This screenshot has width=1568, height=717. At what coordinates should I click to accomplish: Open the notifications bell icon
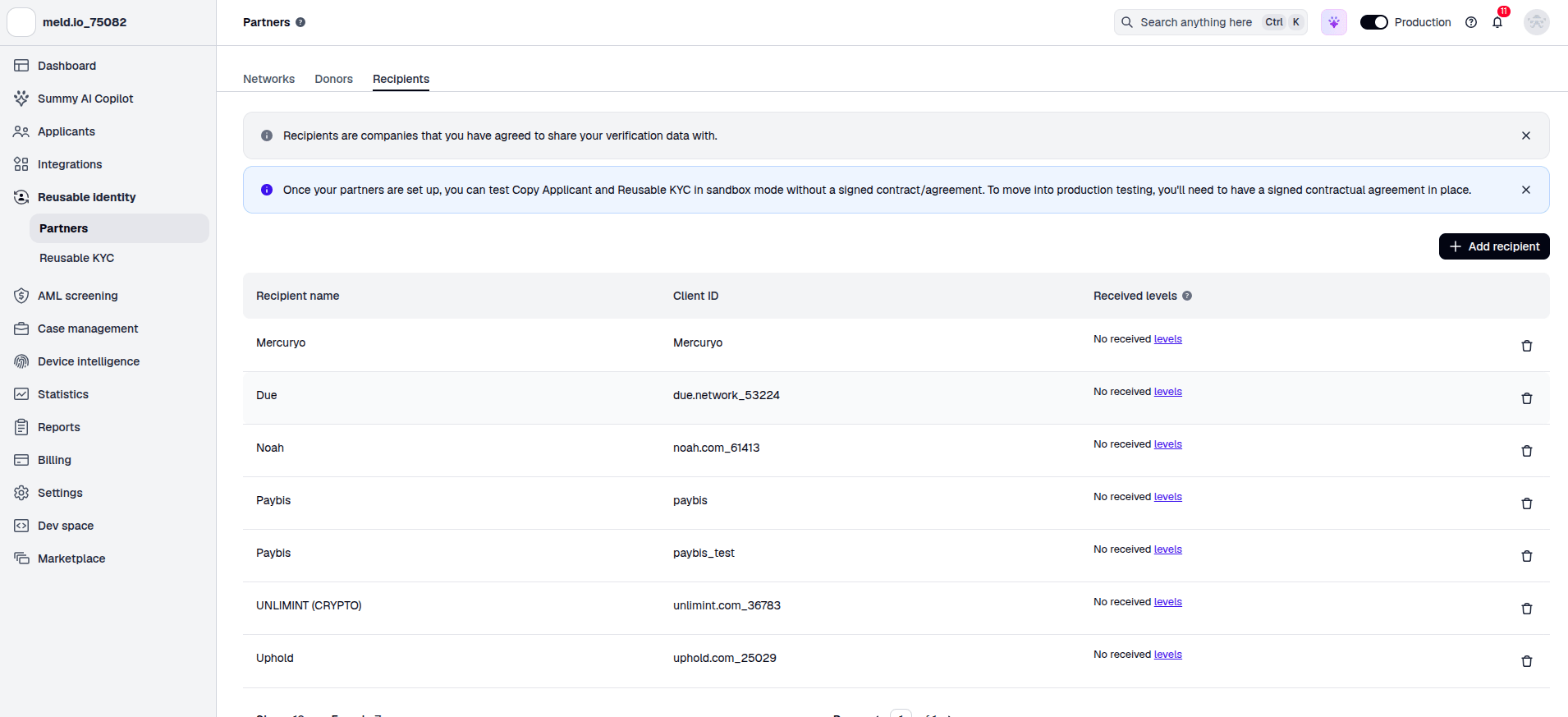pos(1497,22)
